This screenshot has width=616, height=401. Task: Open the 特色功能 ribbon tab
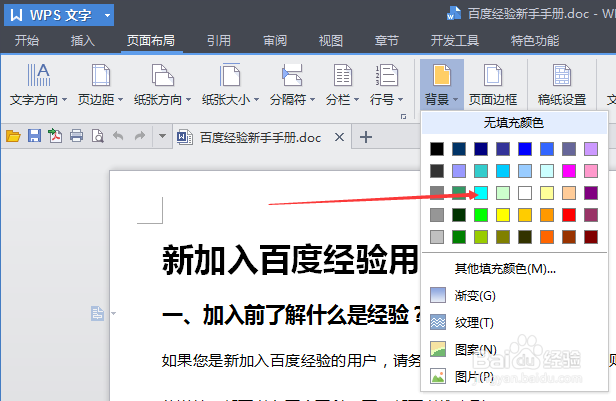pyautogui.click(x=535, y=40)
